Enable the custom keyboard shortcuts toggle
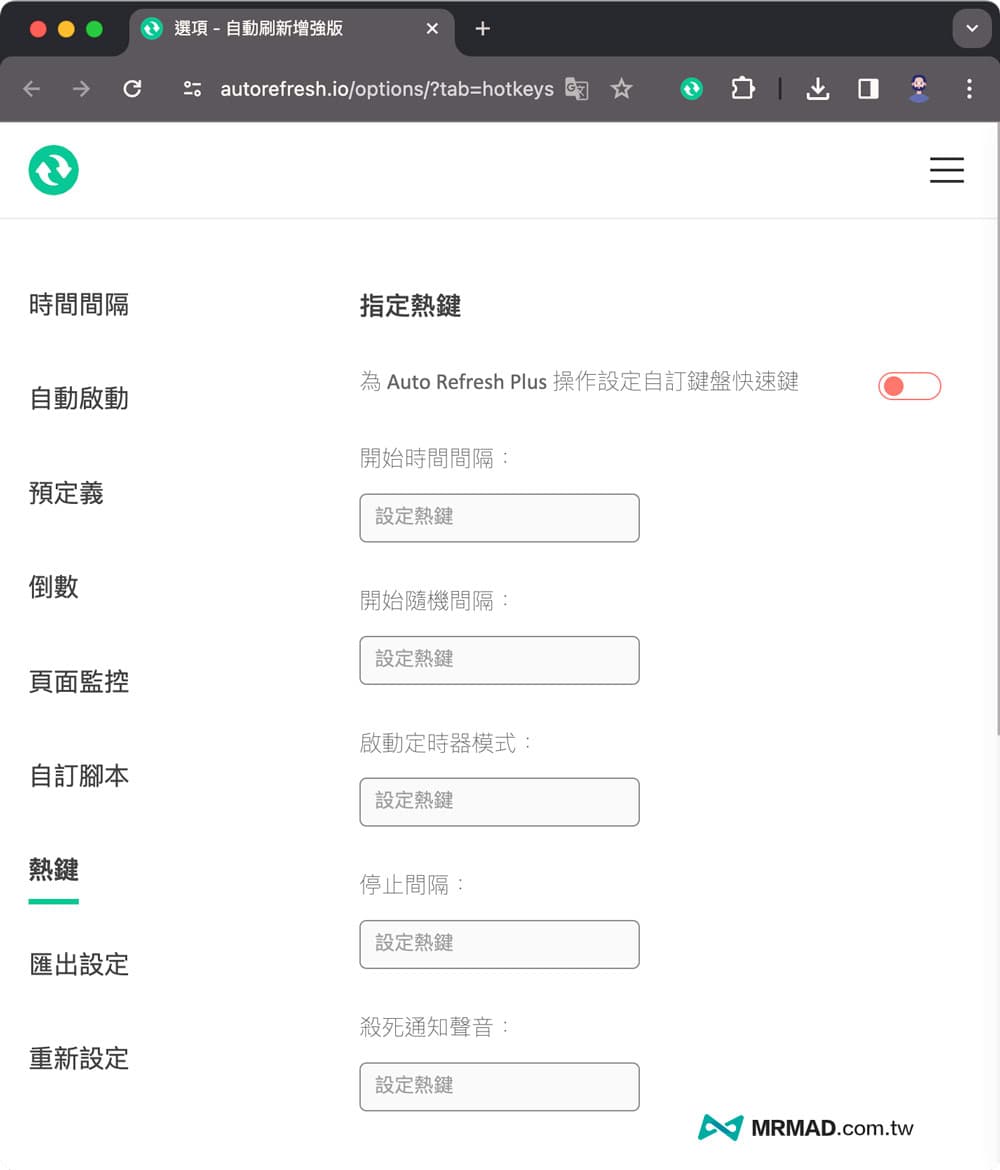The height and width of the screenshot is (1170, 1000). [909, 386]
